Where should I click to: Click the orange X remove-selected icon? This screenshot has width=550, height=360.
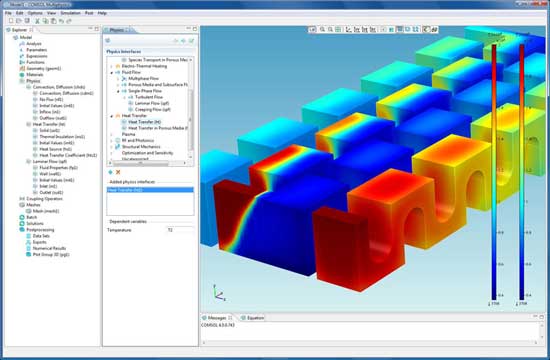118,172
